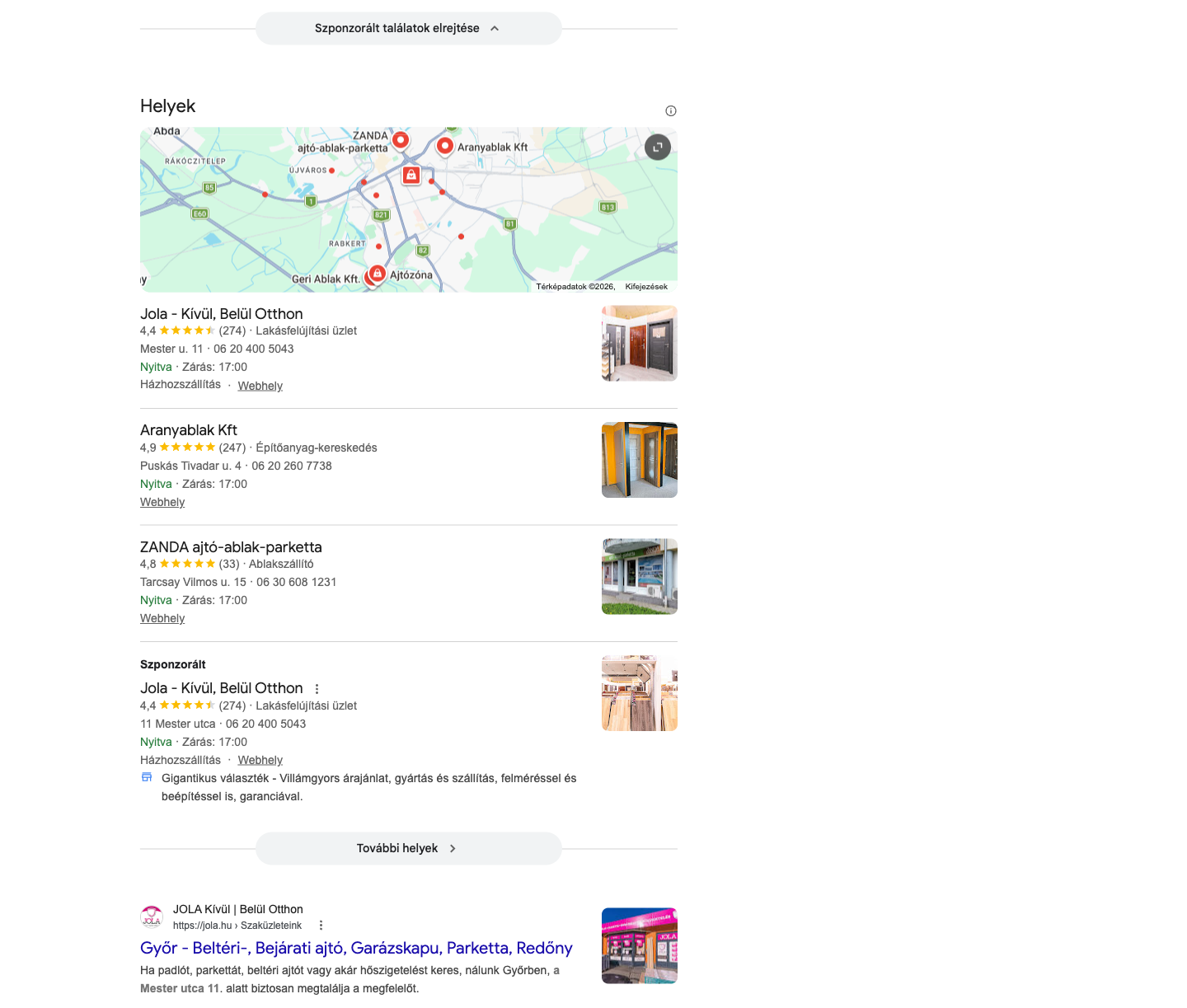Click the shopping bag map marker
The width and height of the screenshot is (1187, 1008).
411,175
